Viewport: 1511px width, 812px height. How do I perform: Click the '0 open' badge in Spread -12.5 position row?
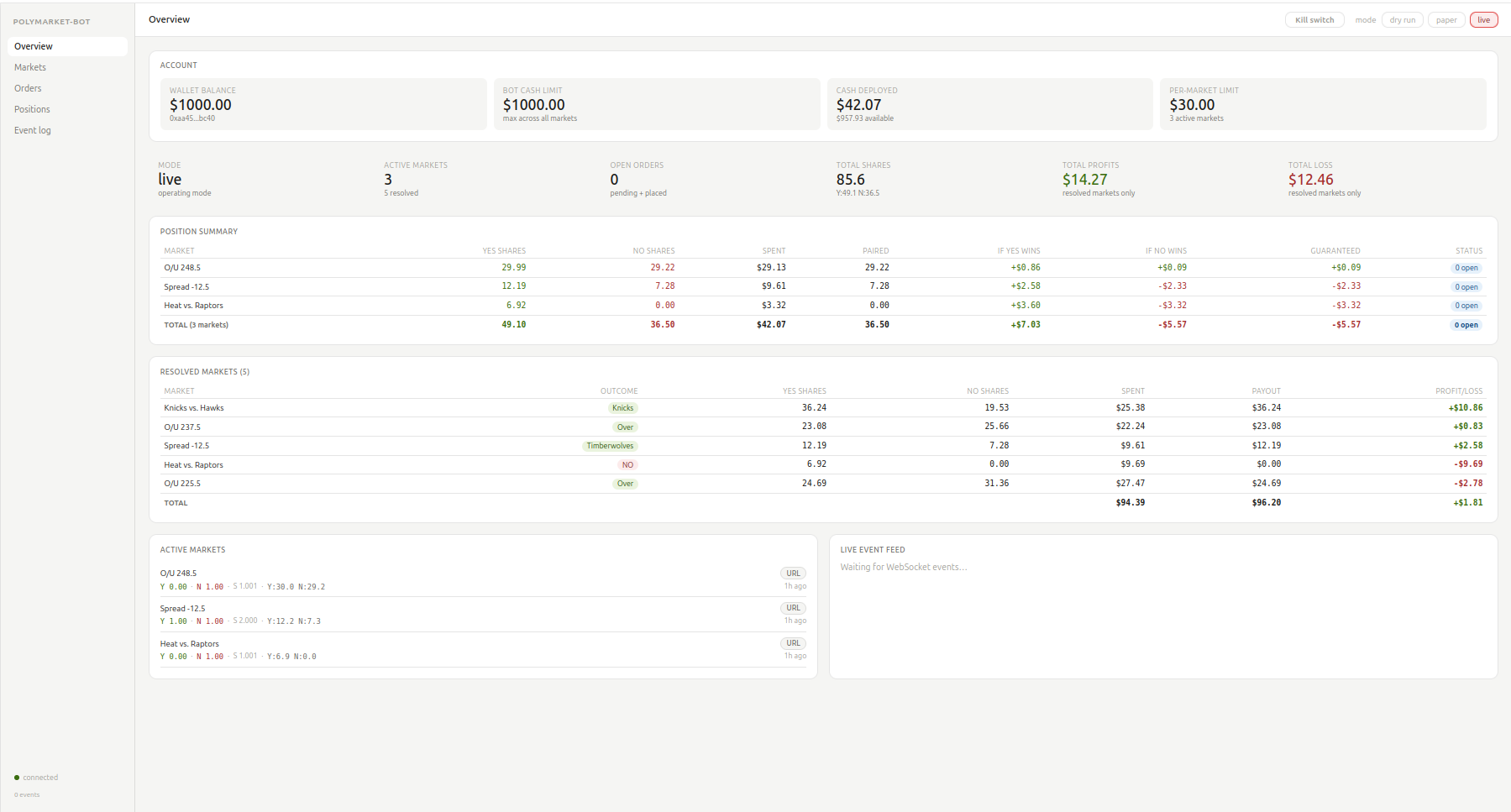coord(1466,287)
